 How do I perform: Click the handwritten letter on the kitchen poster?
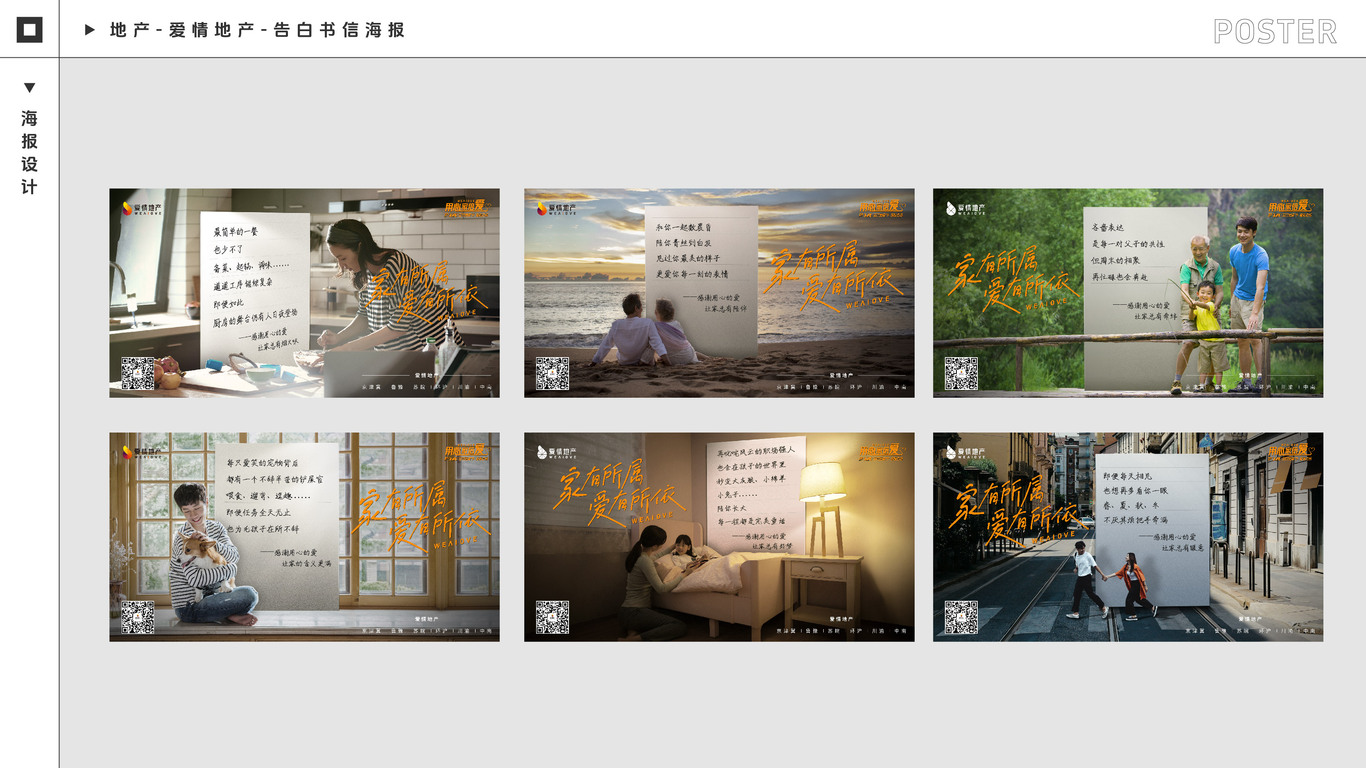coord(255,289)
